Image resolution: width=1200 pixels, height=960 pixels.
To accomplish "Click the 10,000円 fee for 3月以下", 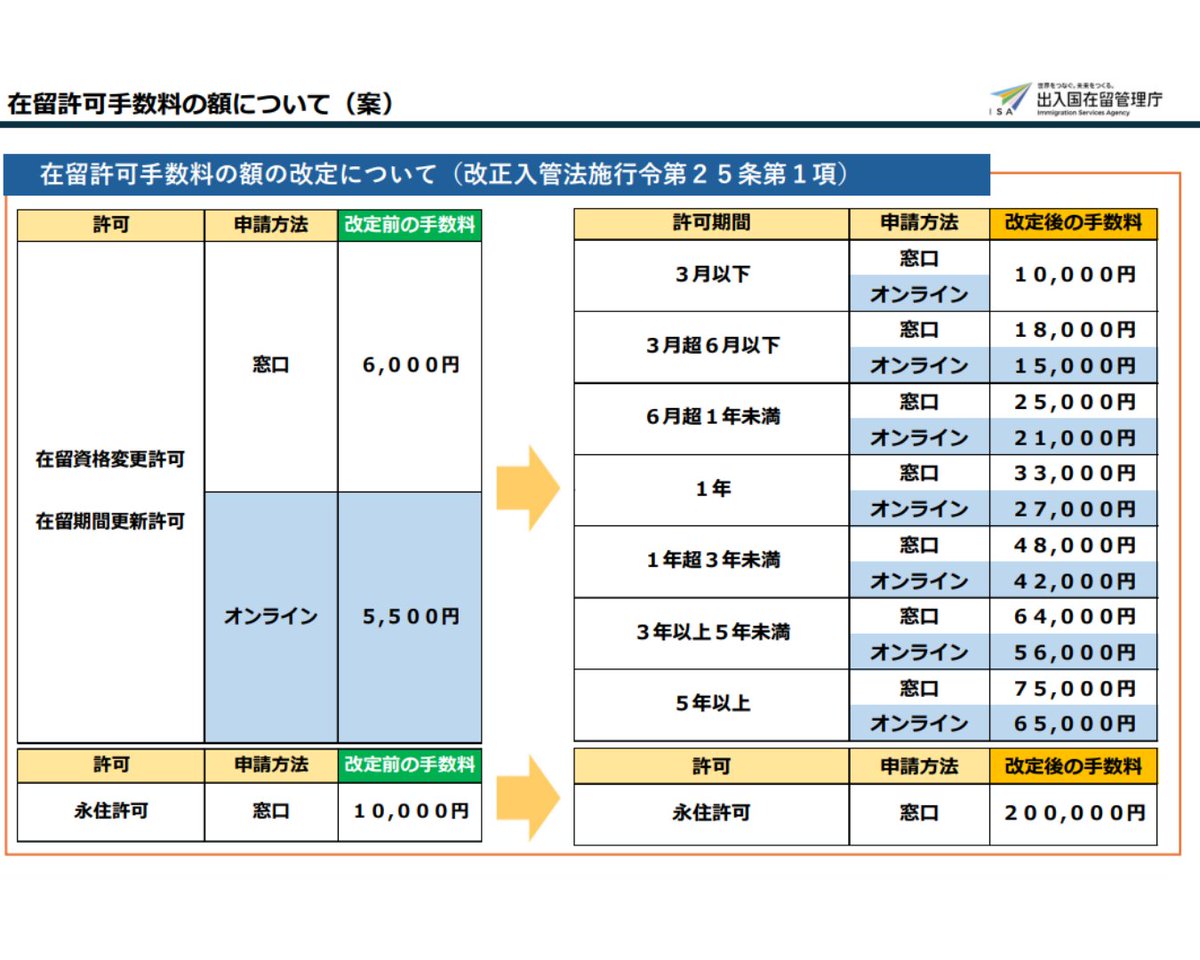I will tap(1074, 275).
